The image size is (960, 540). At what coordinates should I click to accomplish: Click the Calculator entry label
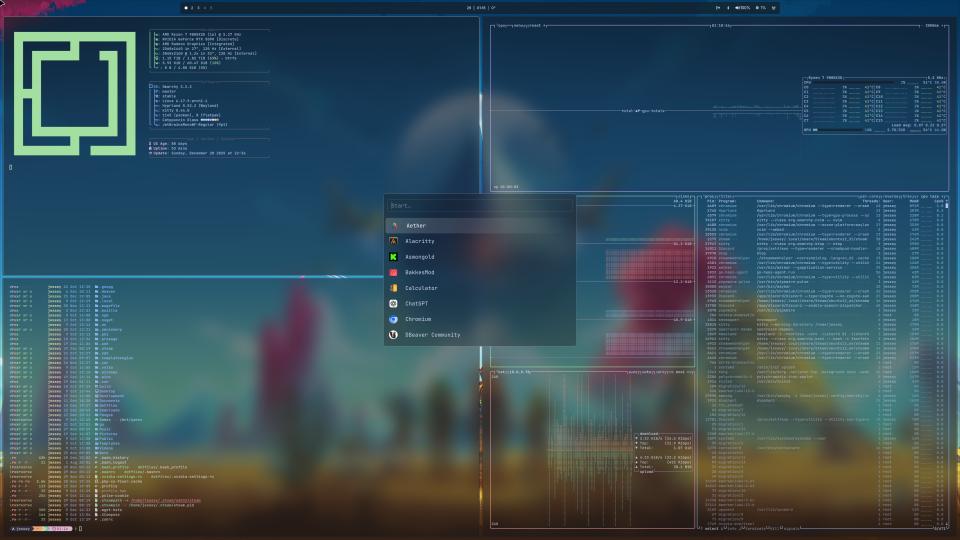click(422, 288)
